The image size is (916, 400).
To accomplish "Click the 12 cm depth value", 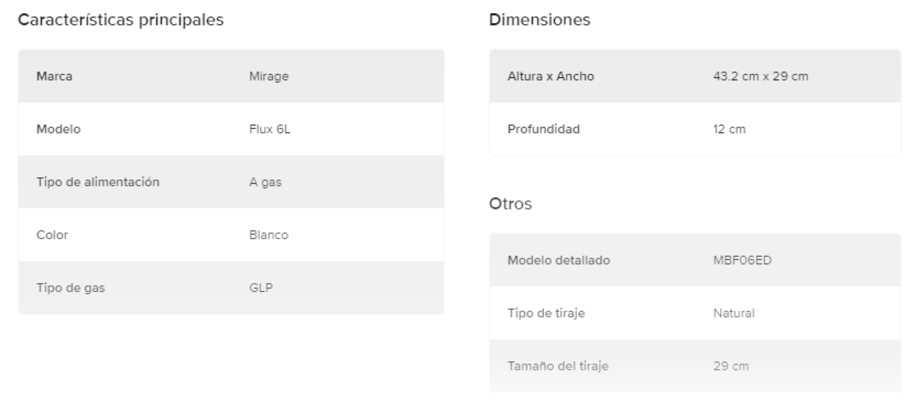I will coord(728,129).
